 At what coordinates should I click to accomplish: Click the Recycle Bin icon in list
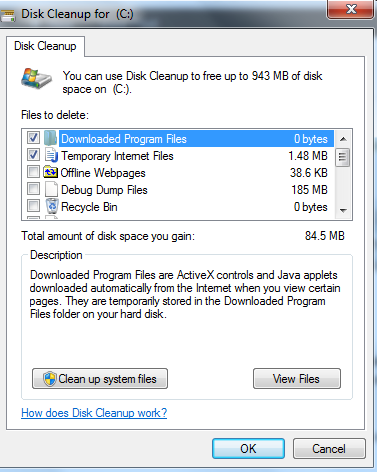[52, 206]
